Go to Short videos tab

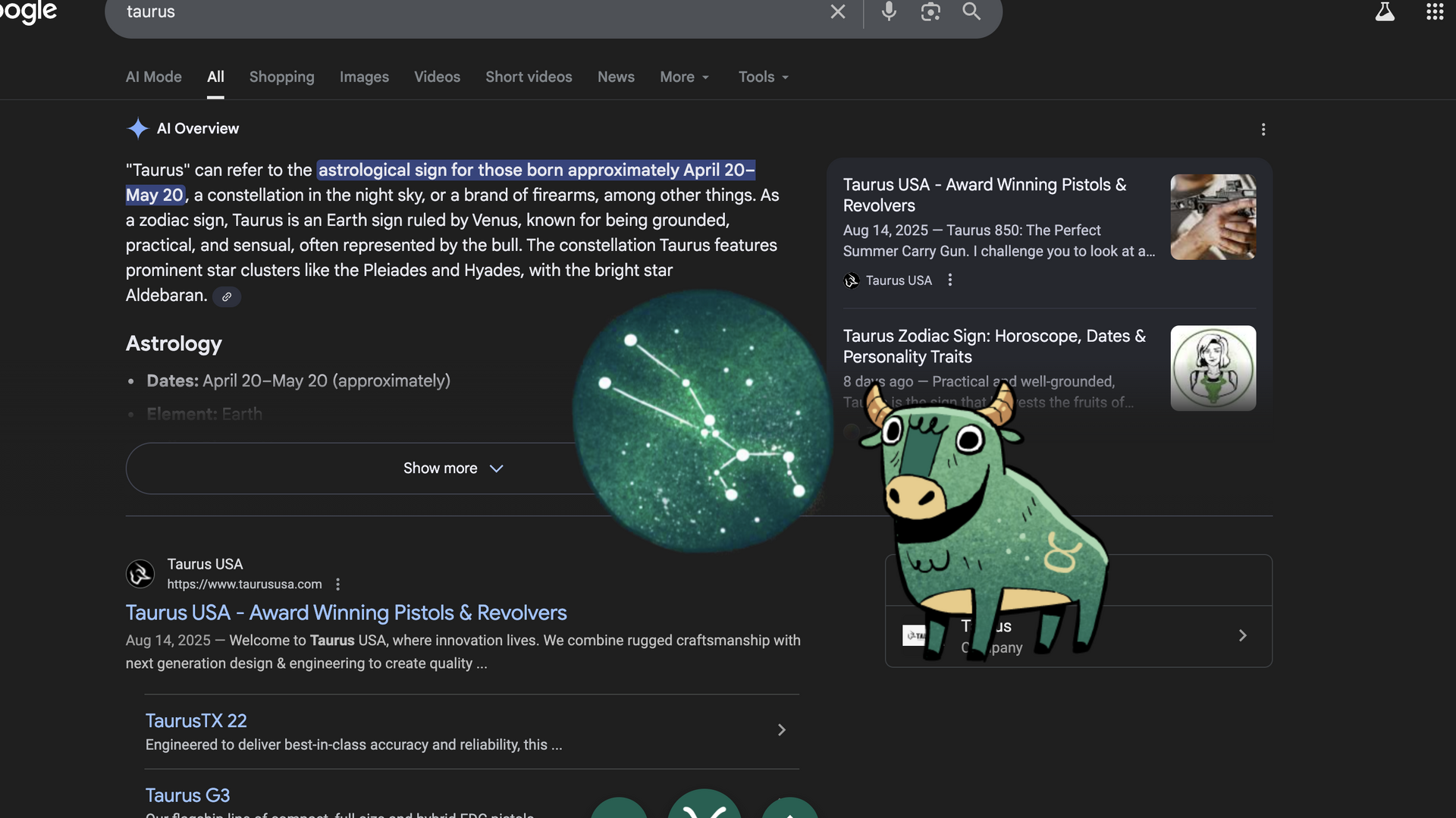pos(529,77)
